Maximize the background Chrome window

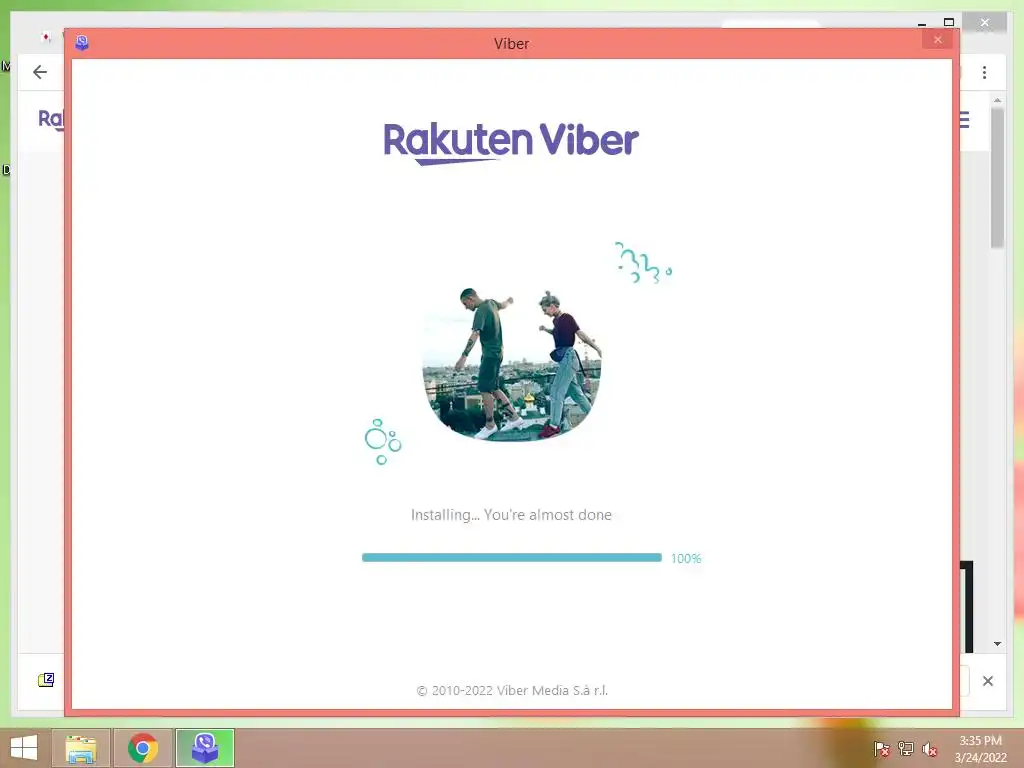pos(949,23)
